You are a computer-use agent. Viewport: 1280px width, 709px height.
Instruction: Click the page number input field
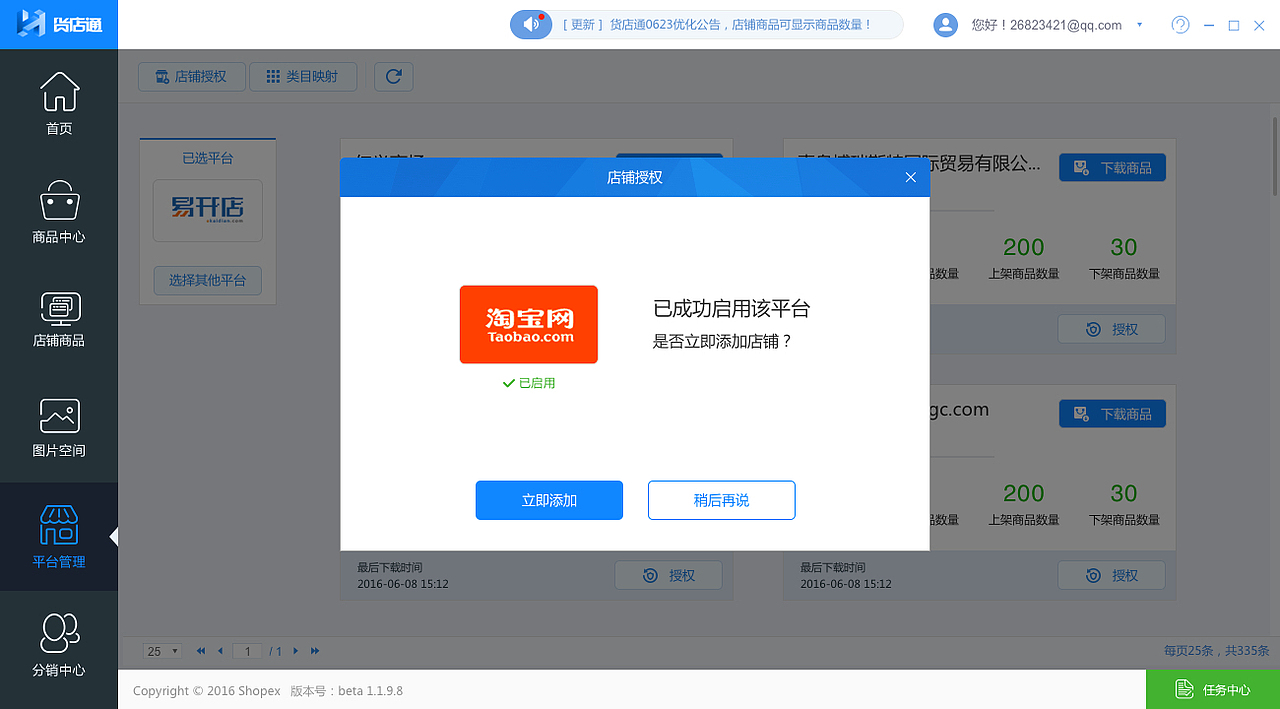(247, 651)
